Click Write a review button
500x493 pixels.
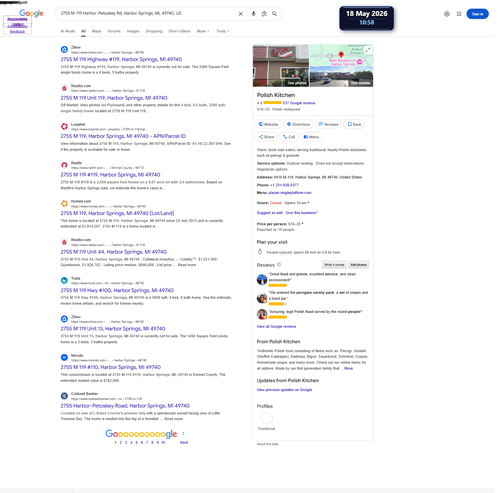click(x=334, y=265)
